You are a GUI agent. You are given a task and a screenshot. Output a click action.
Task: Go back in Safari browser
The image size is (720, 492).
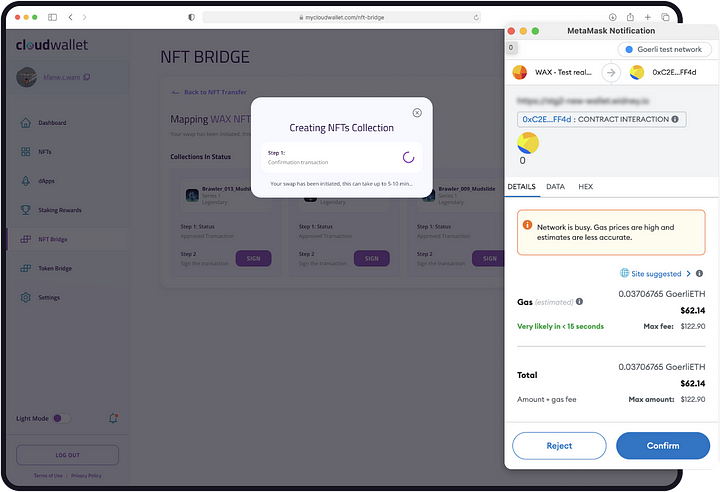pyautogui.click(x=70, y=17)
